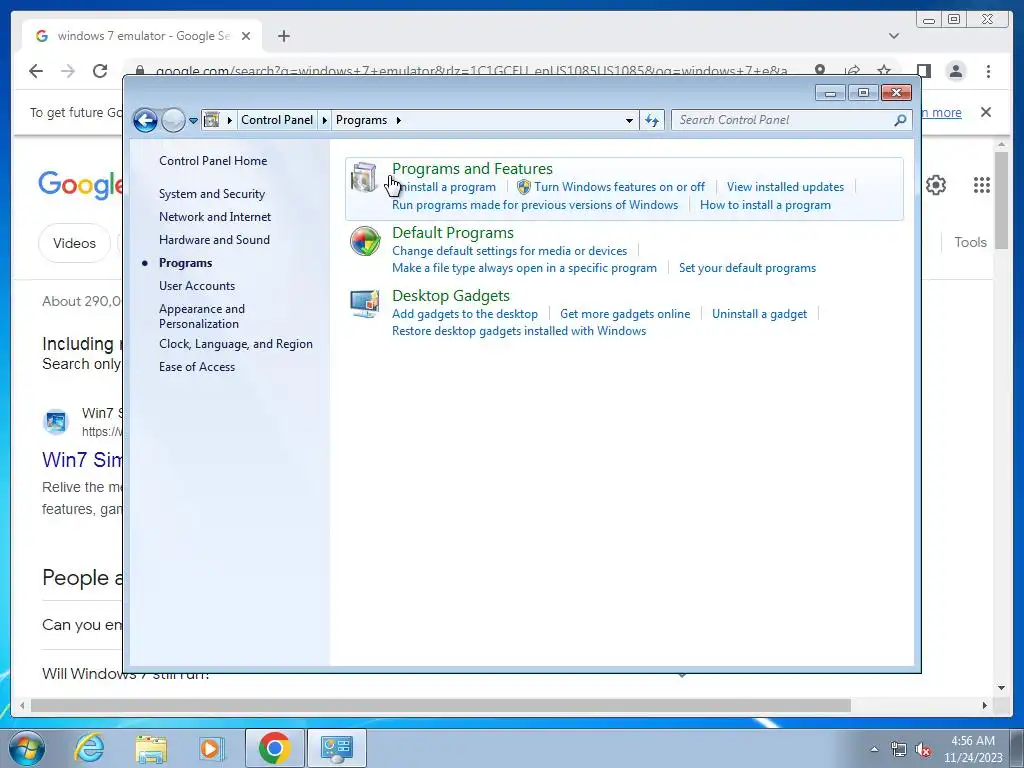Restore desktop gadgets installed with Windows

[x=519, y=330]
